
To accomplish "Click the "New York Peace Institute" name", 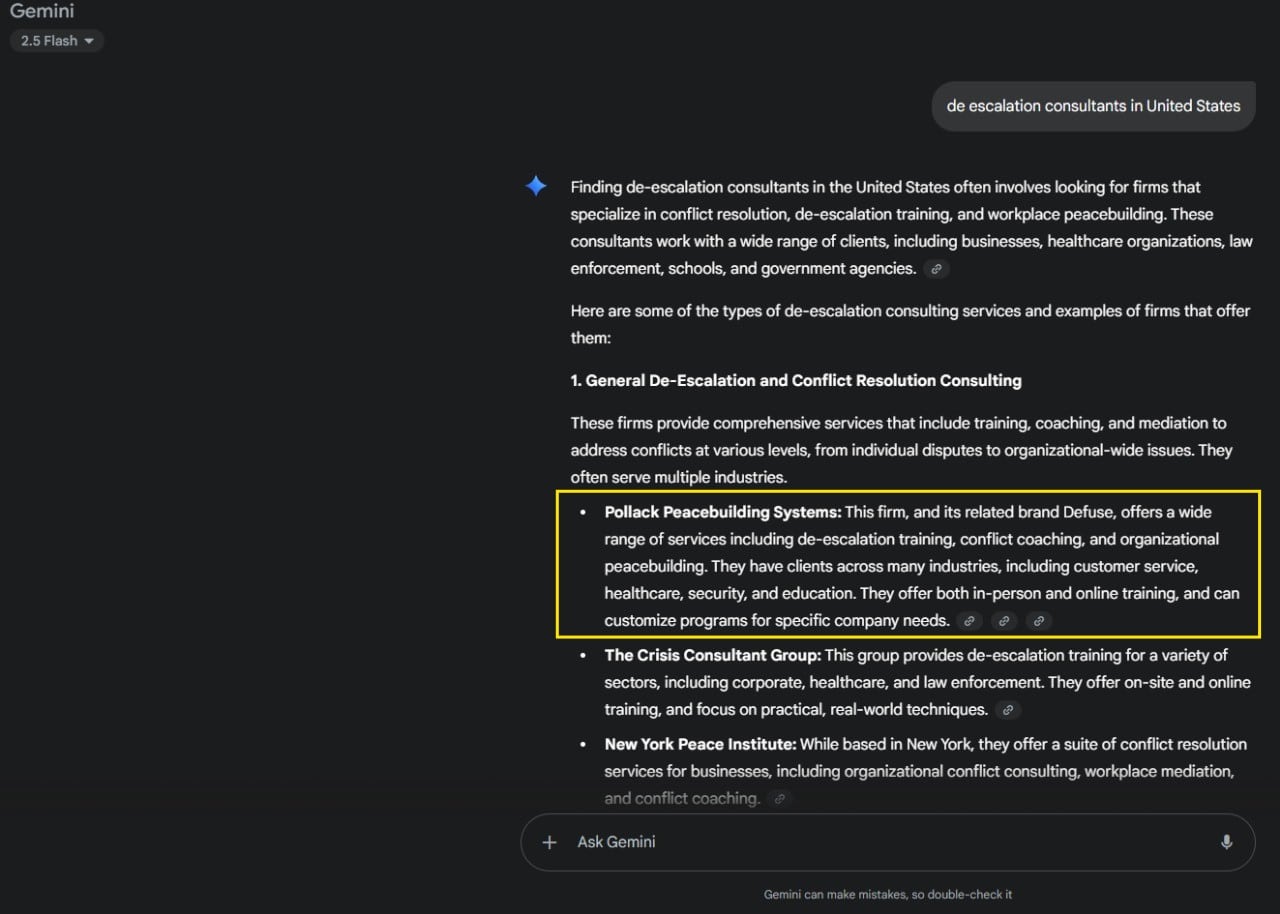I will (700, 744).
